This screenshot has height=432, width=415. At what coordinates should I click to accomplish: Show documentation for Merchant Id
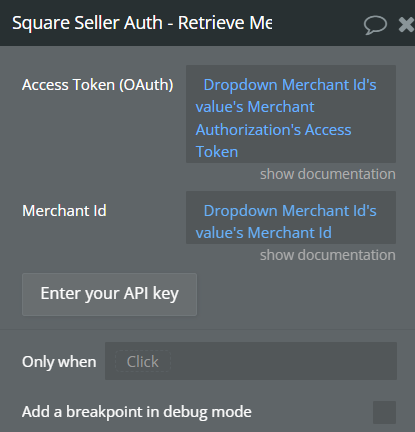tap(328, 255)
